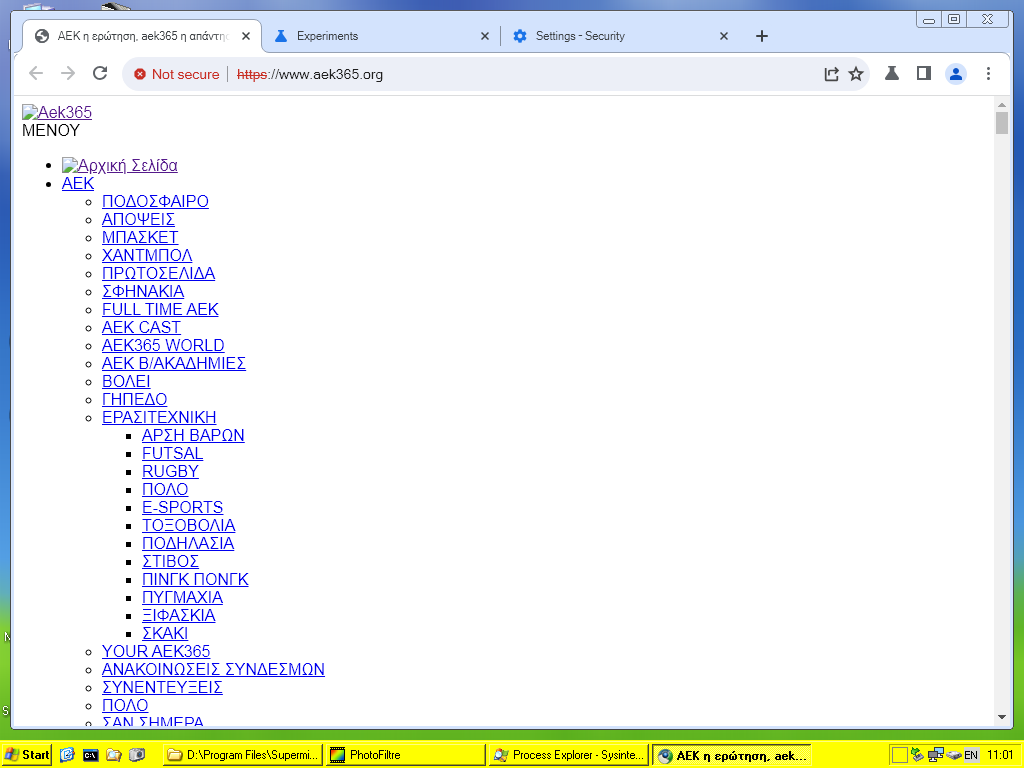Open the ΠΟΔΟΣΦΑΙΡΟ link

click(x=155, y=201)
